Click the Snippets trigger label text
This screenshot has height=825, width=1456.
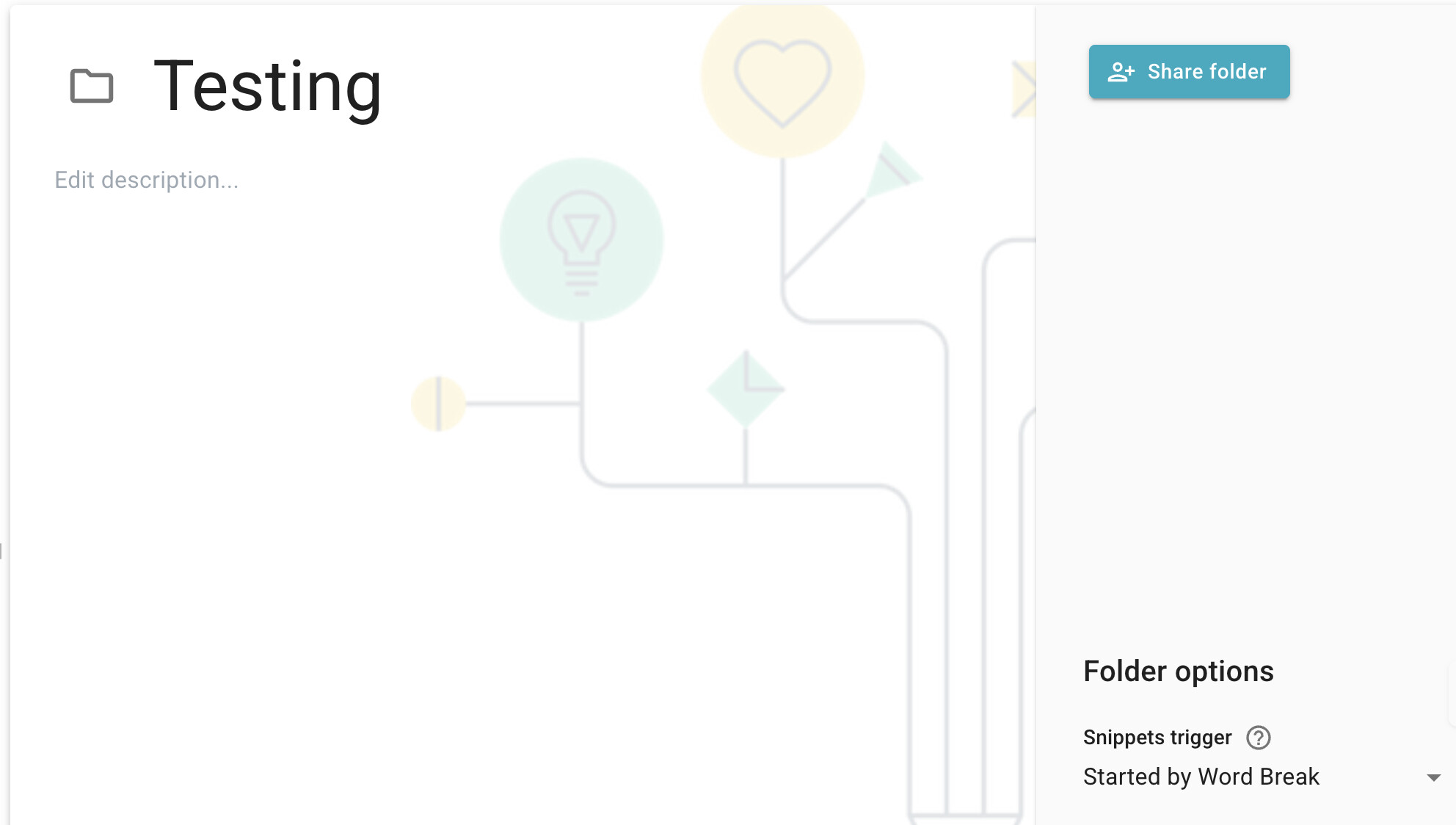1157,737
